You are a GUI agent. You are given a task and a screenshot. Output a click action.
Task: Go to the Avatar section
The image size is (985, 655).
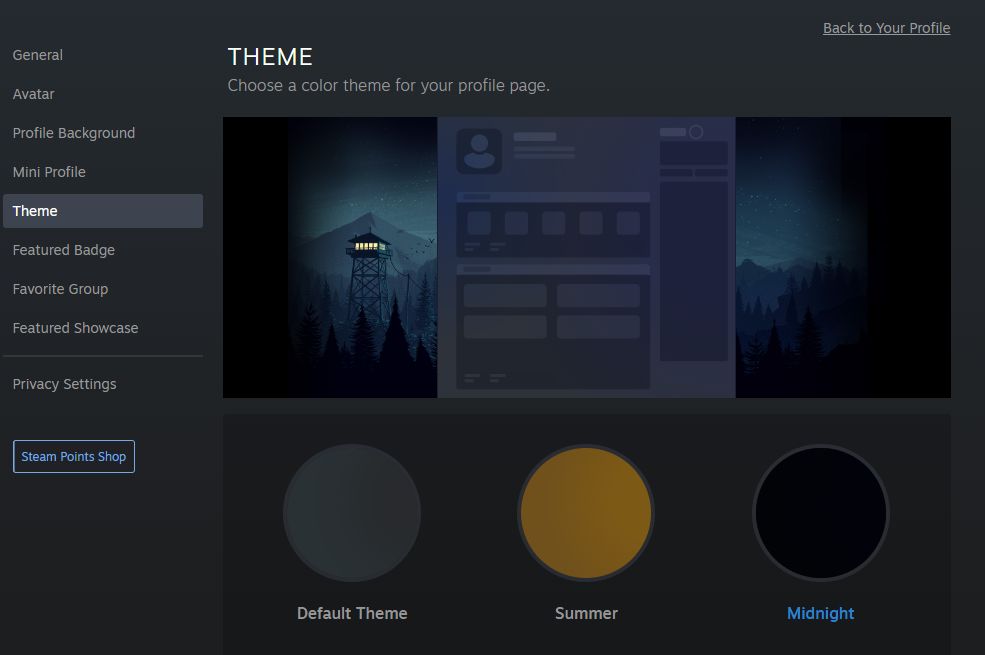[x=33, y=94]
